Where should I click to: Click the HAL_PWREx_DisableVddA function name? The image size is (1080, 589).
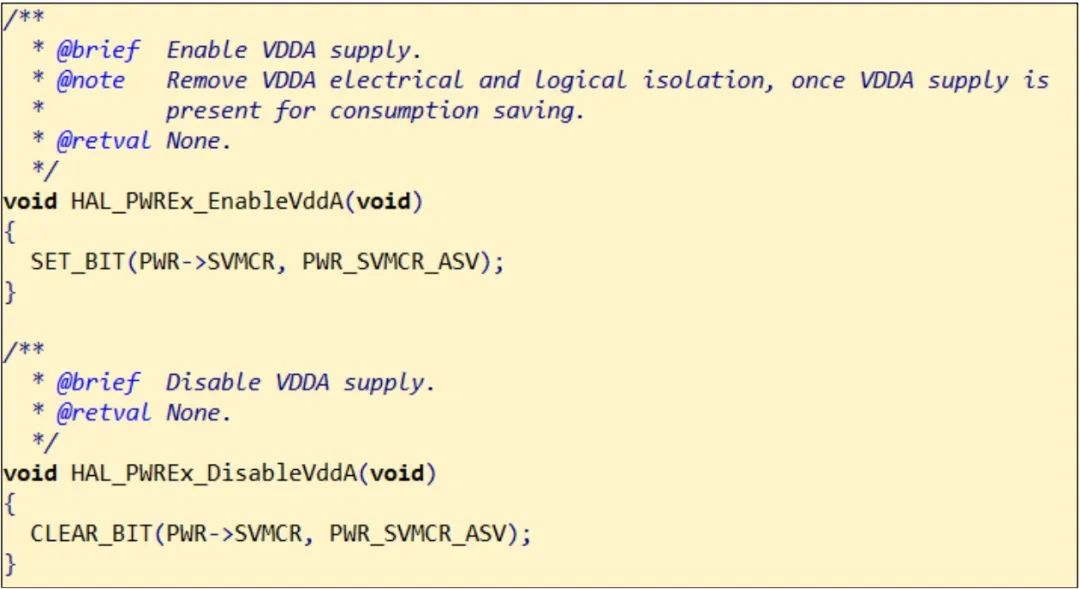[214, 474]
